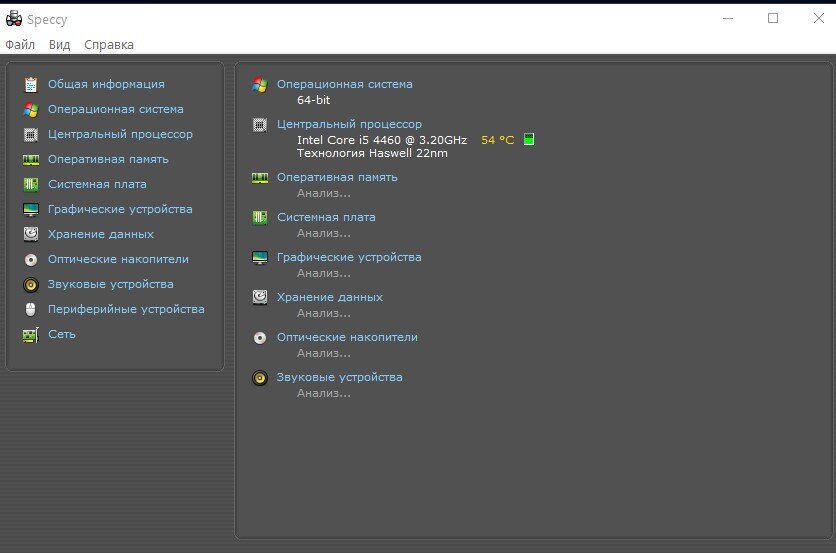Click the hard drive icon beside Хранение данных in sidebar
The height and width of the screenshot is (553, 836).
pyautogui.click(x=31, y=234)
